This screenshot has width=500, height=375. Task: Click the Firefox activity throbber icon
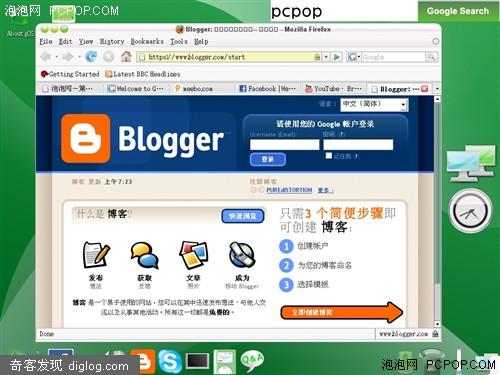coord(435,41)
